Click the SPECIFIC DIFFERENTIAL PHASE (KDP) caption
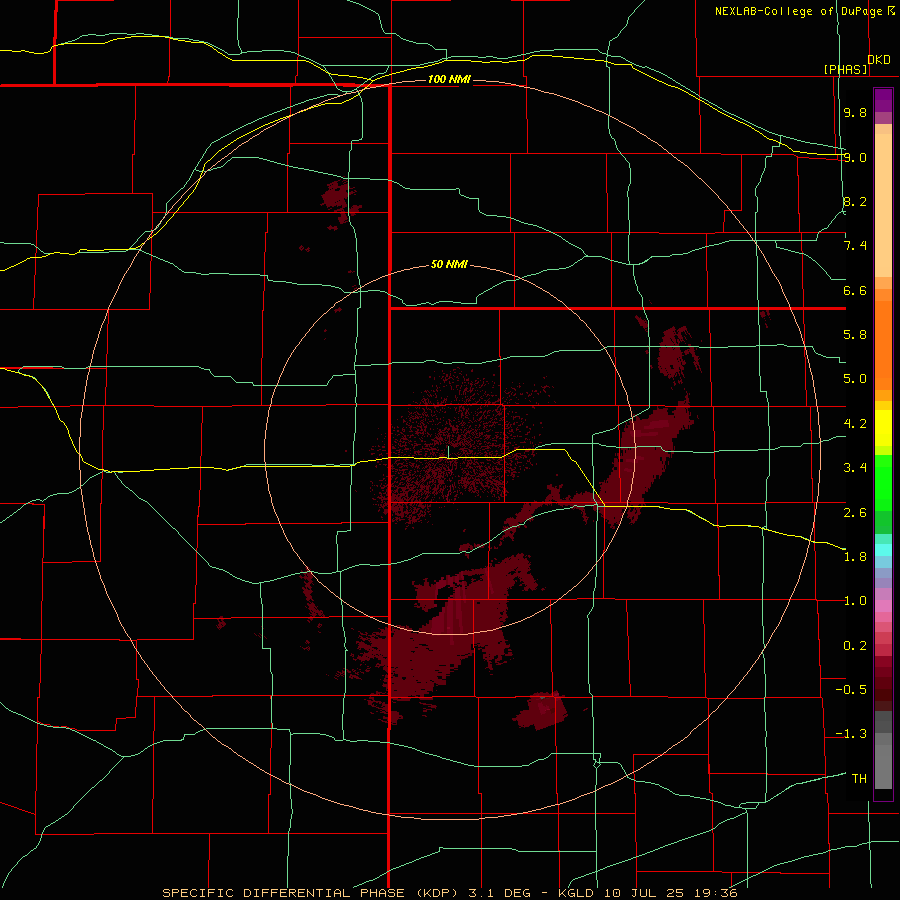This screenshot has width=900, height=900. pyautogui.click(x=310, y=893)
